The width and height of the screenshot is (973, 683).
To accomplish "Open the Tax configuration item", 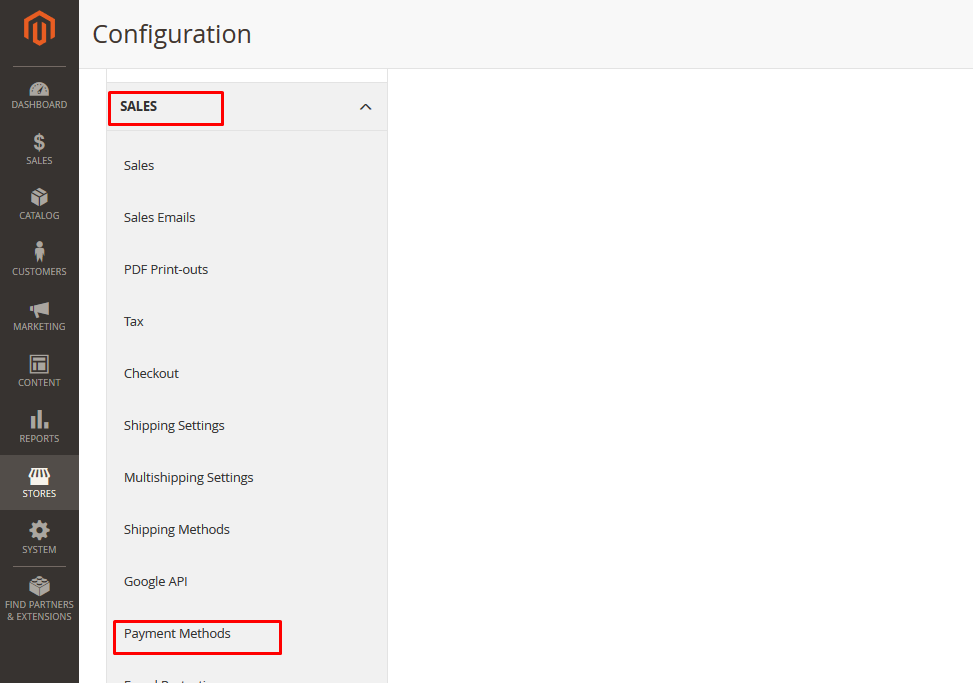I will point(134,322).
